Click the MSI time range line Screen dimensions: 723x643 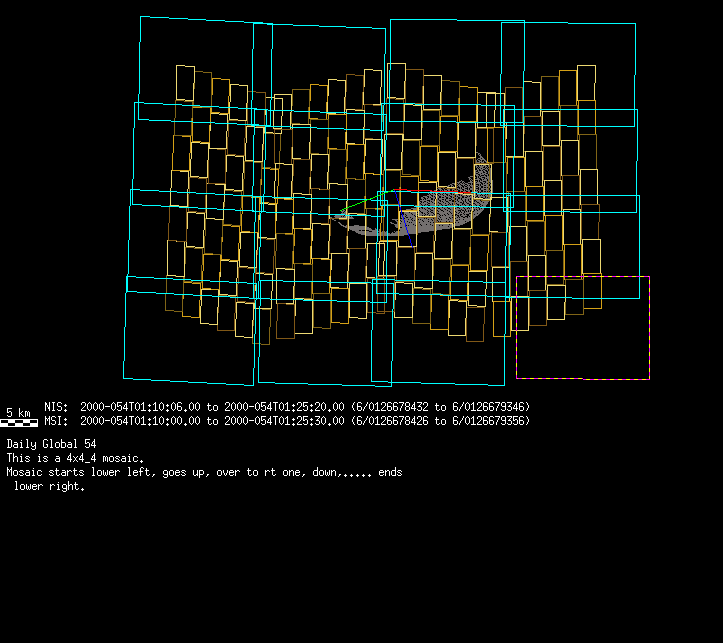point(287,421)
